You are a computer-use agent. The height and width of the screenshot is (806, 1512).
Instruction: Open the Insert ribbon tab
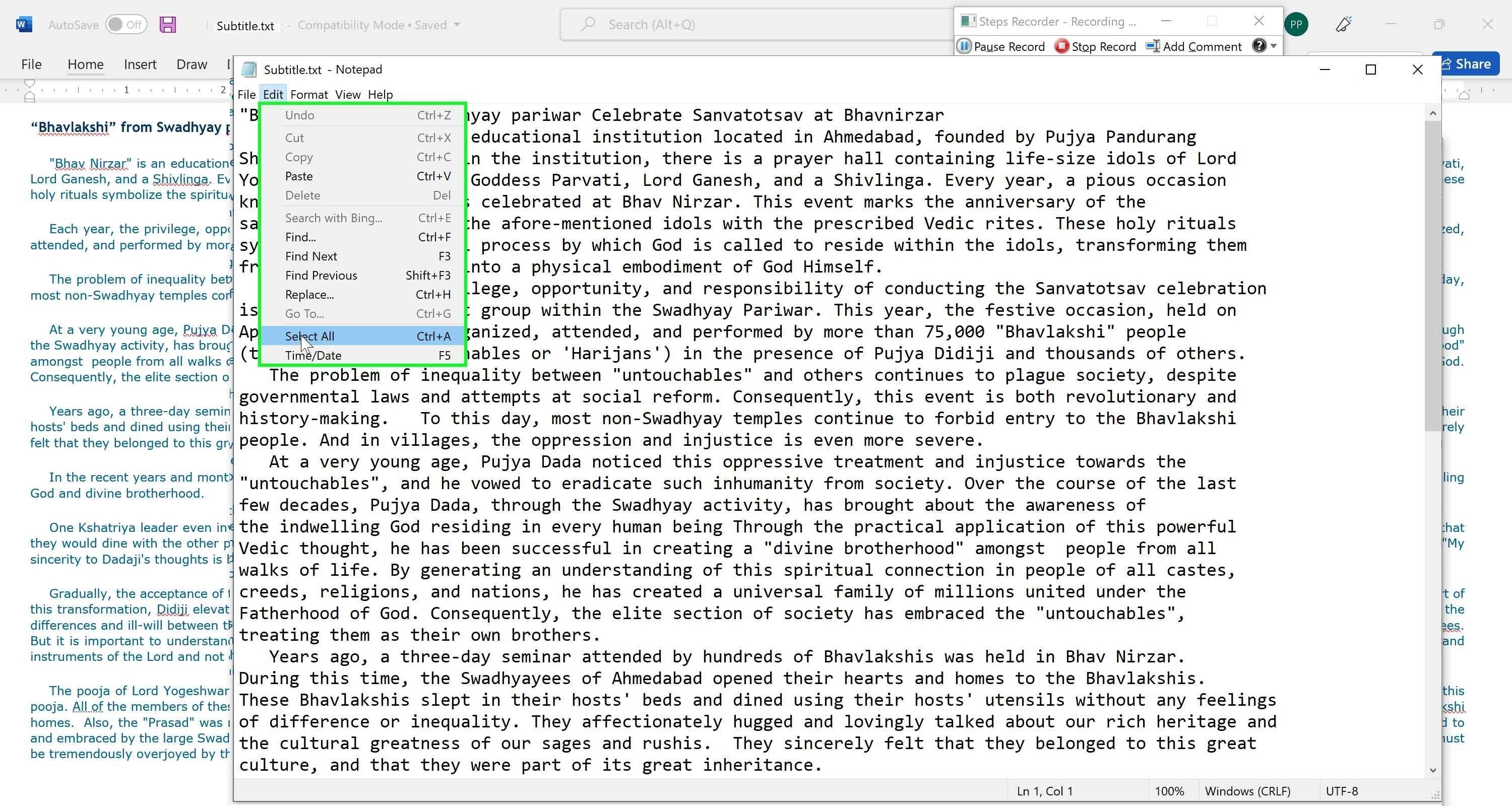[140, 64]
